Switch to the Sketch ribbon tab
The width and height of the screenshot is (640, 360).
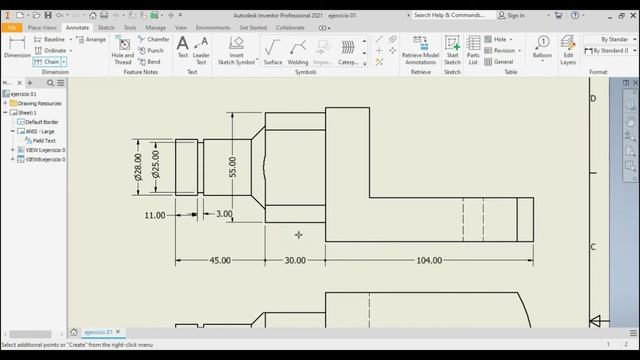[x=106, y=28]
